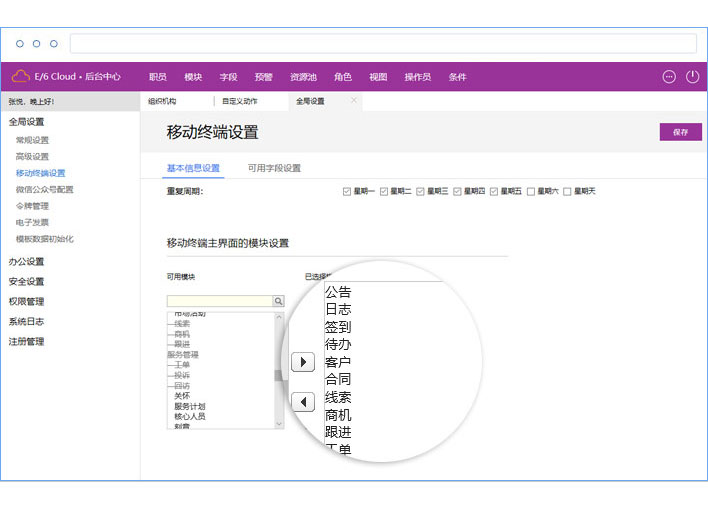Viewport: 708px width, 520px height.
Task: Switch to the 可用字段设置 tab
Action: point(274,168)
